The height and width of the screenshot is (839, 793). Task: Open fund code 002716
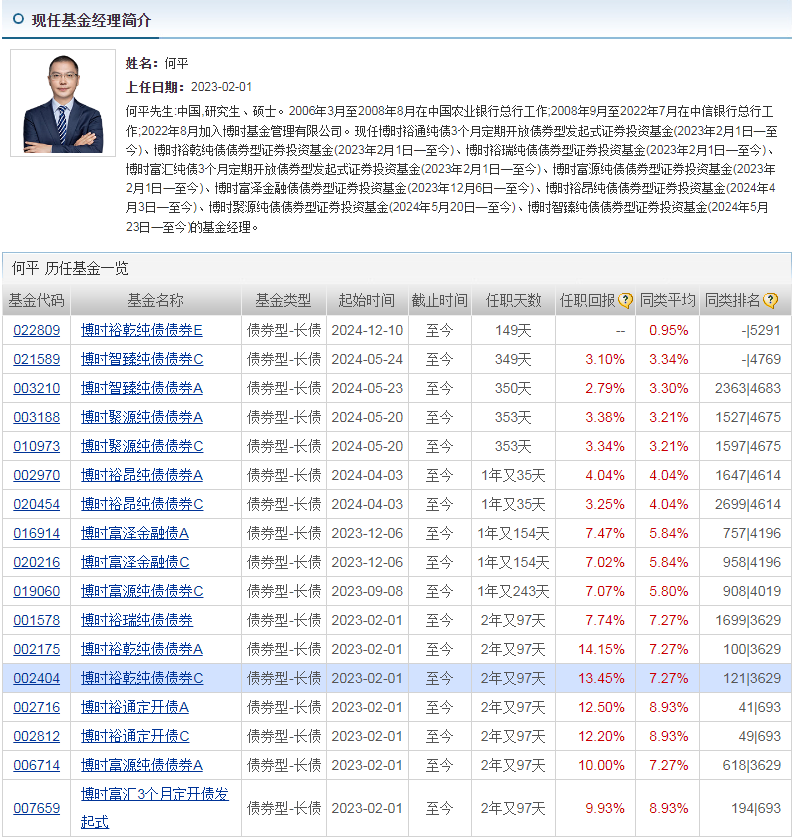point(36,707)
